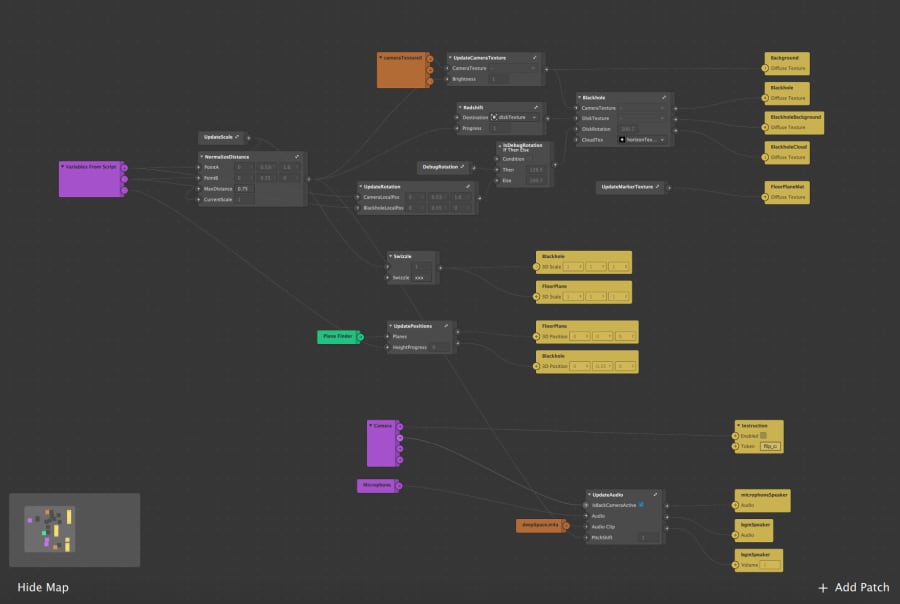Click the Instruction Token input port
The width and height of the screenshot is (900, 604).
click(735, 446)
